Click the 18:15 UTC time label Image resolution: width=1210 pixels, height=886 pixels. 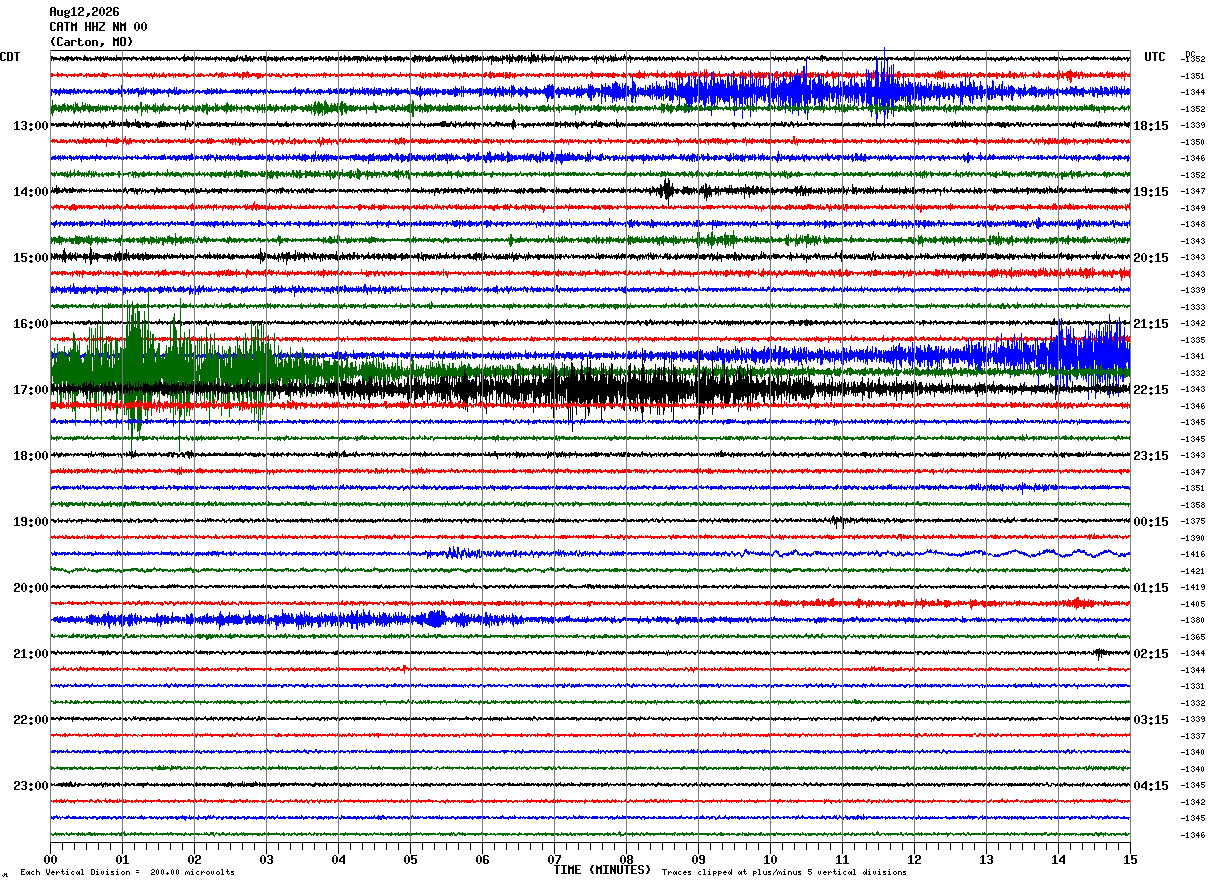[x=1150, y=126]
